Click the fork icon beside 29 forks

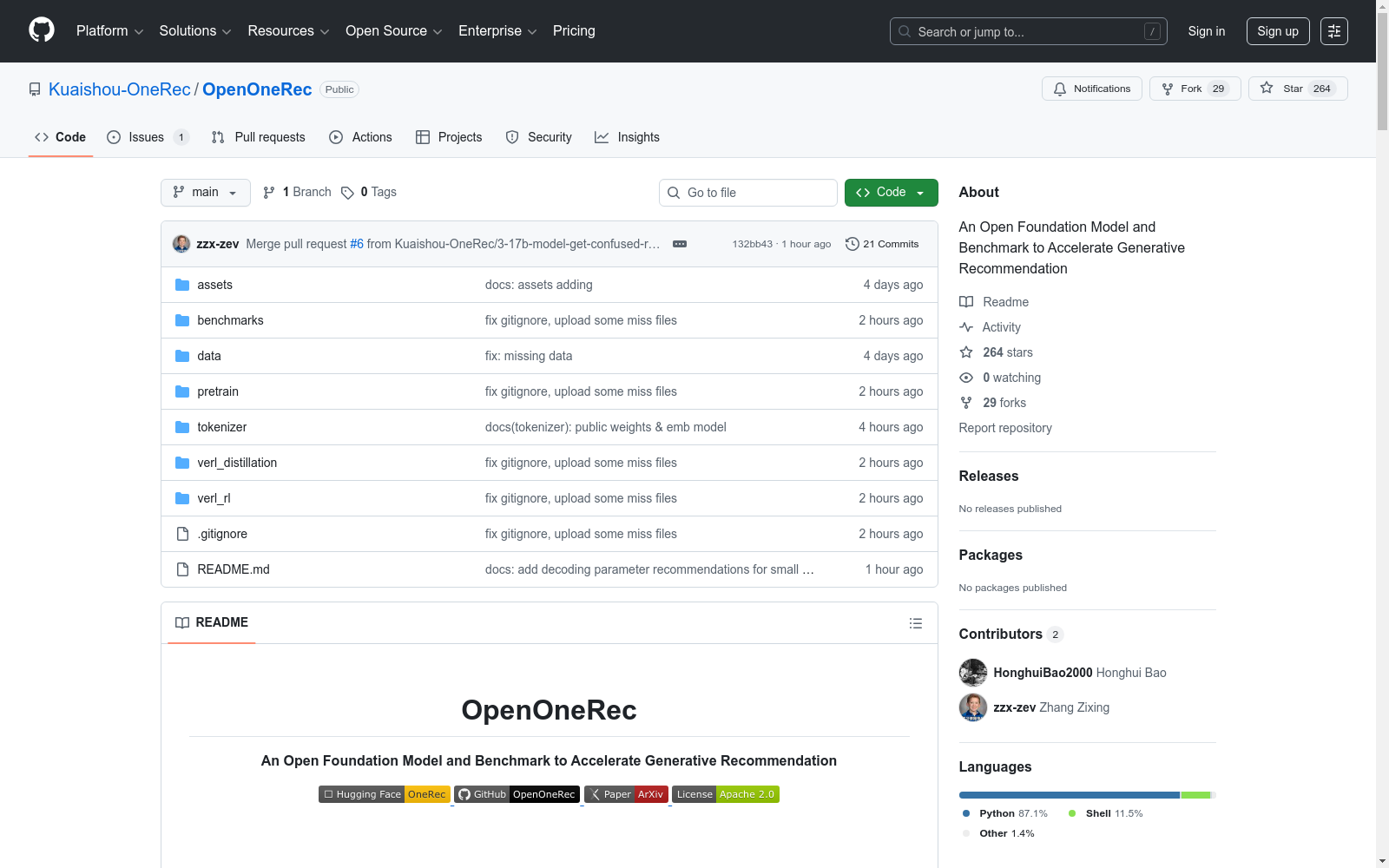tap(966, 403)
